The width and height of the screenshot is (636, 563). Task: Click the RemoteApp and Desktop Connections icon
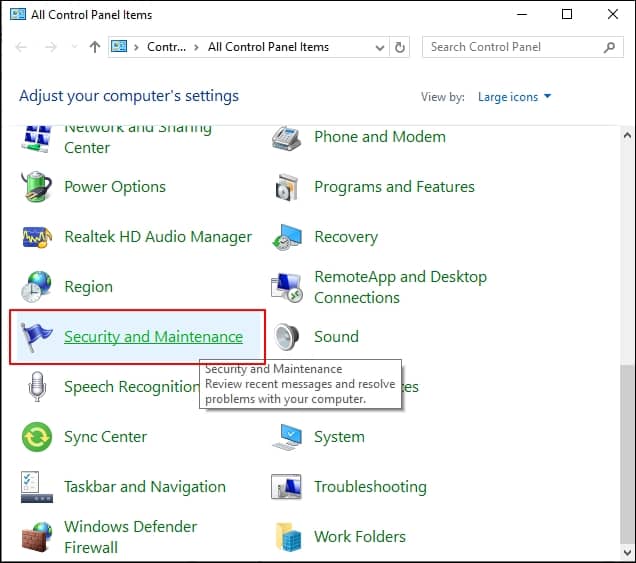287,287
